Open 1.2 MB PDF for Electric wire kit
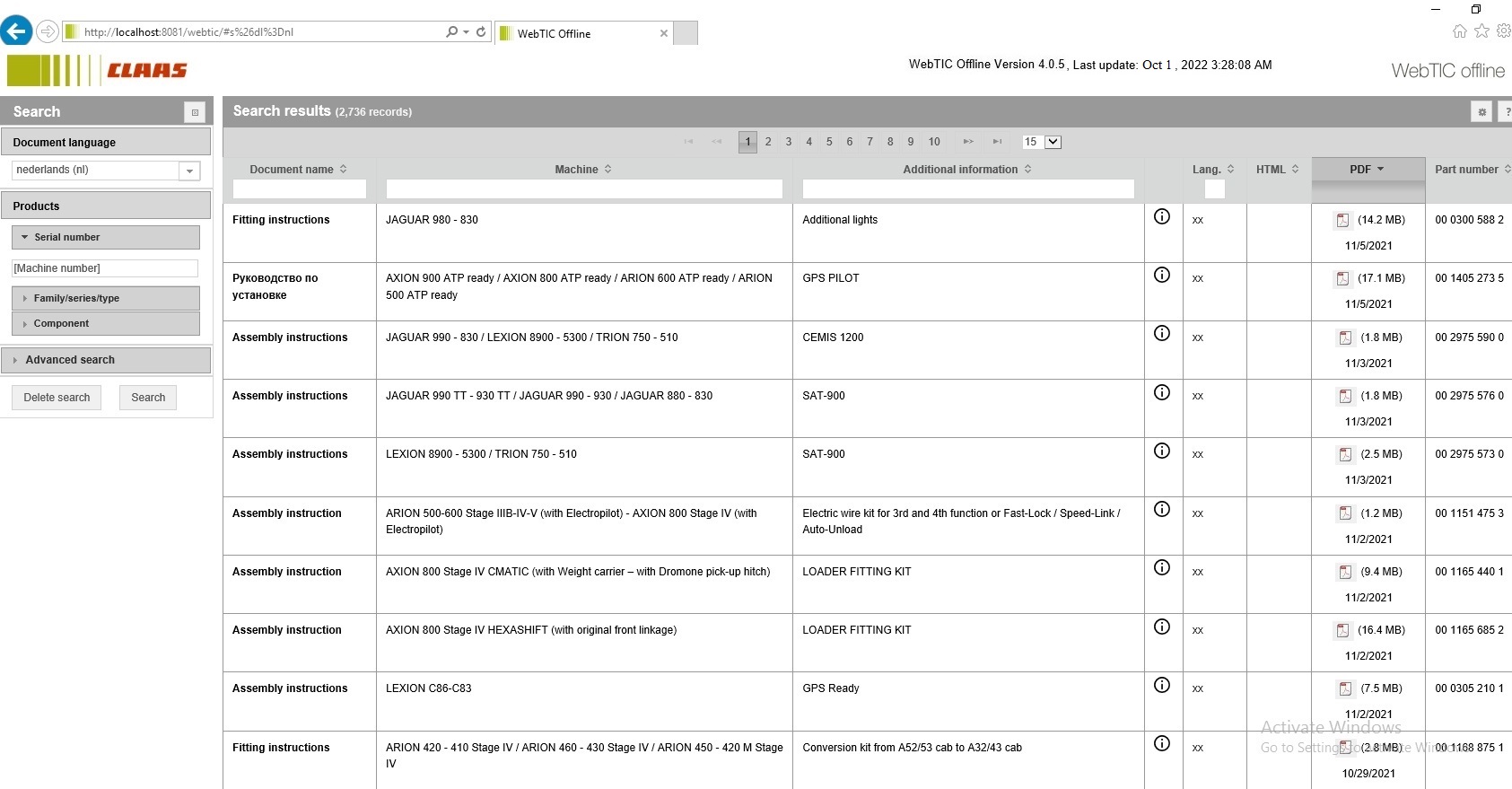This screenshot has width=1512, height=789. (1345, 513)
